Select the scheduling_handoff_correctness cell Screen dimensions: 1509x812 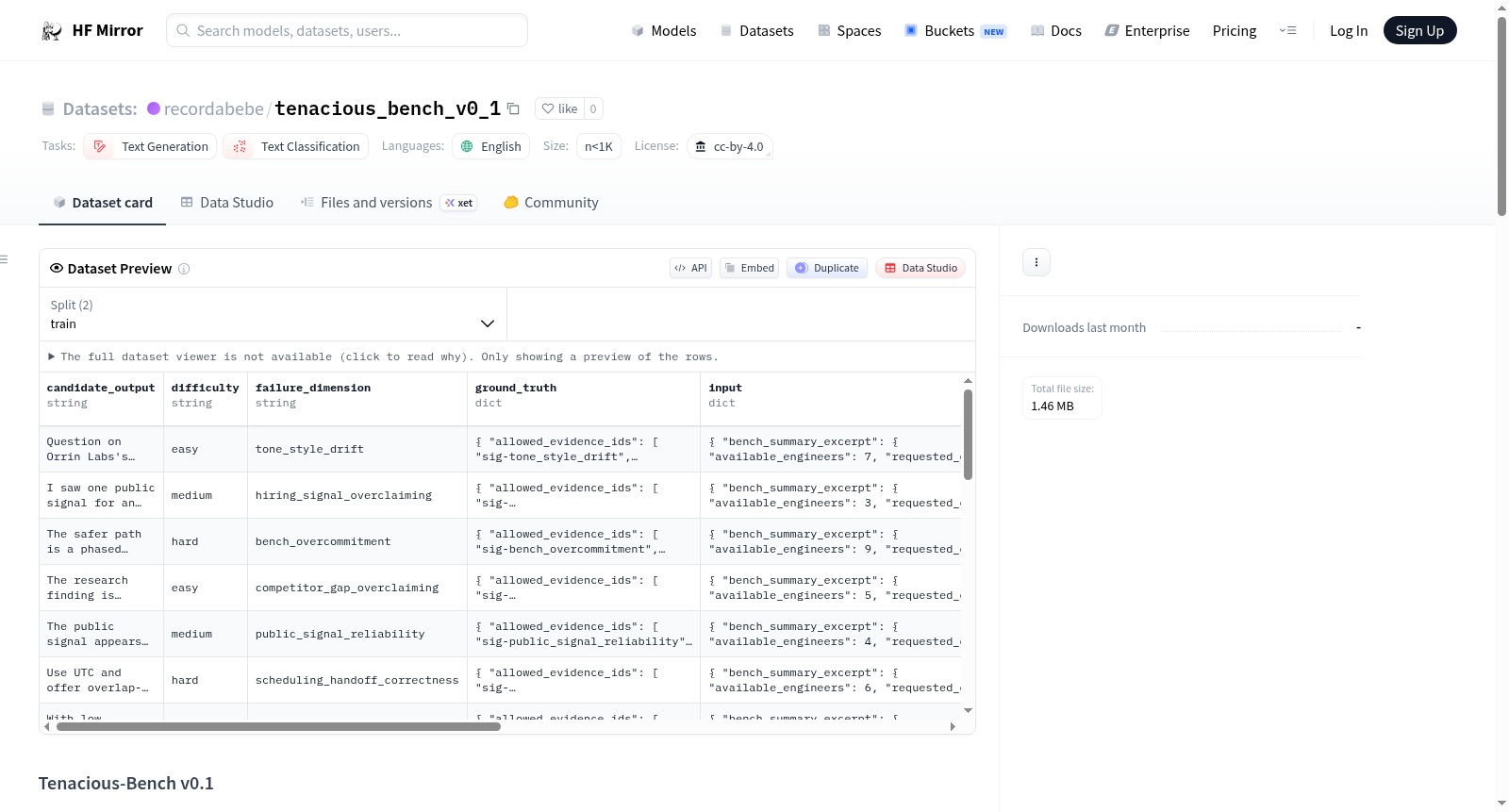tap(357, 680)
